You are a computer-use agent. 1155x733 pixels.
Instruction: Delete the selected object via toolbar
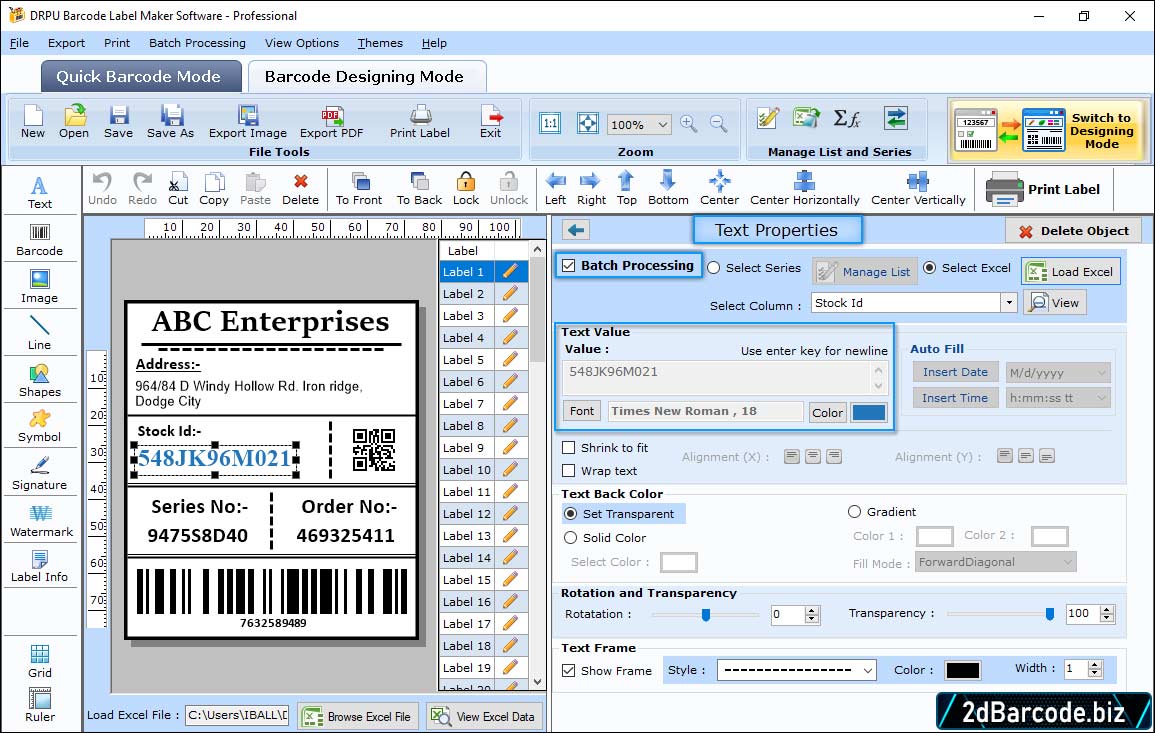tap(301, 189)
